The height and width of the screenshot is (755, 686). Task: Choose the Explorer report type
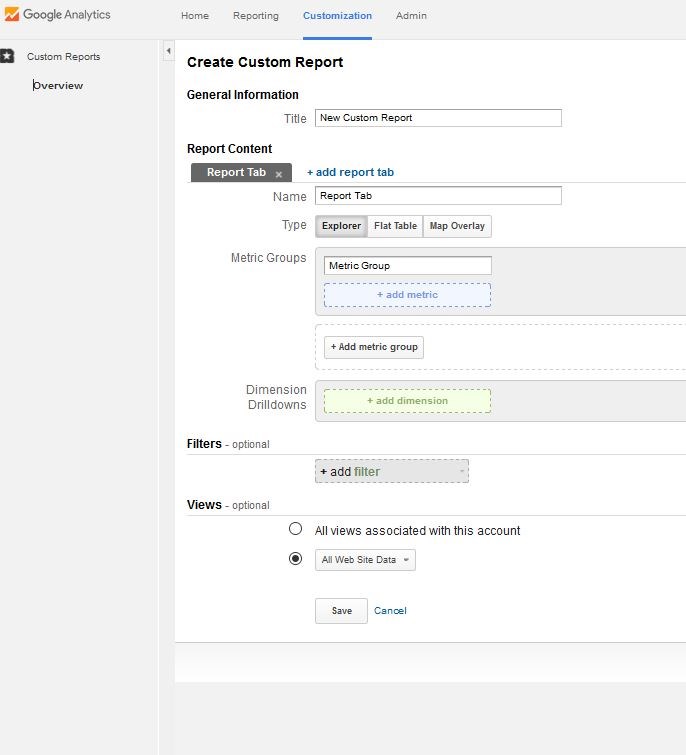pos(341,226)
